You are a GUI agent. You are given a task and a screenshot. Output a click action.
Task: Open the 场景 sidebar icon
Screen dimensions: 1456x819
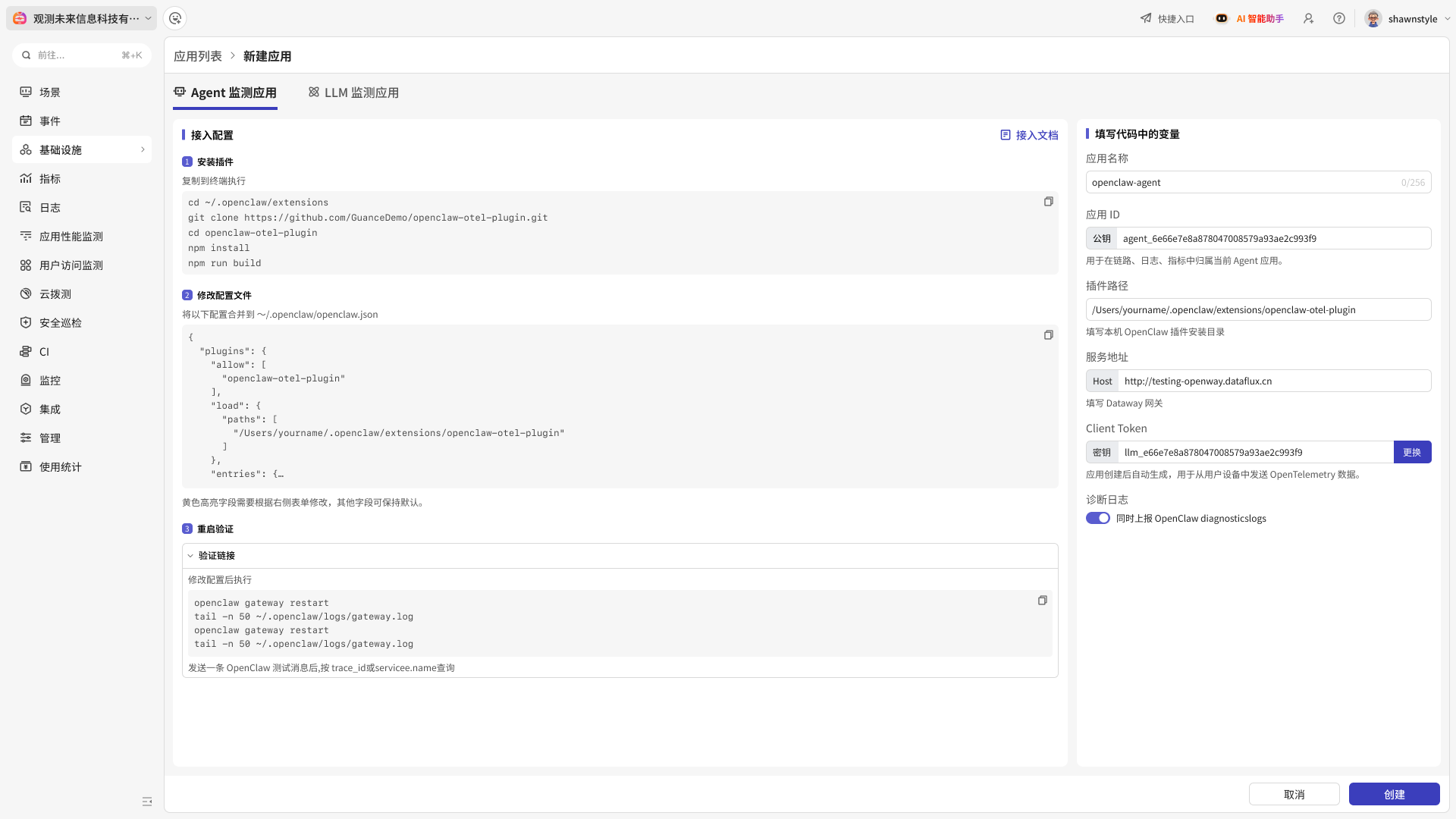[26, 92]
